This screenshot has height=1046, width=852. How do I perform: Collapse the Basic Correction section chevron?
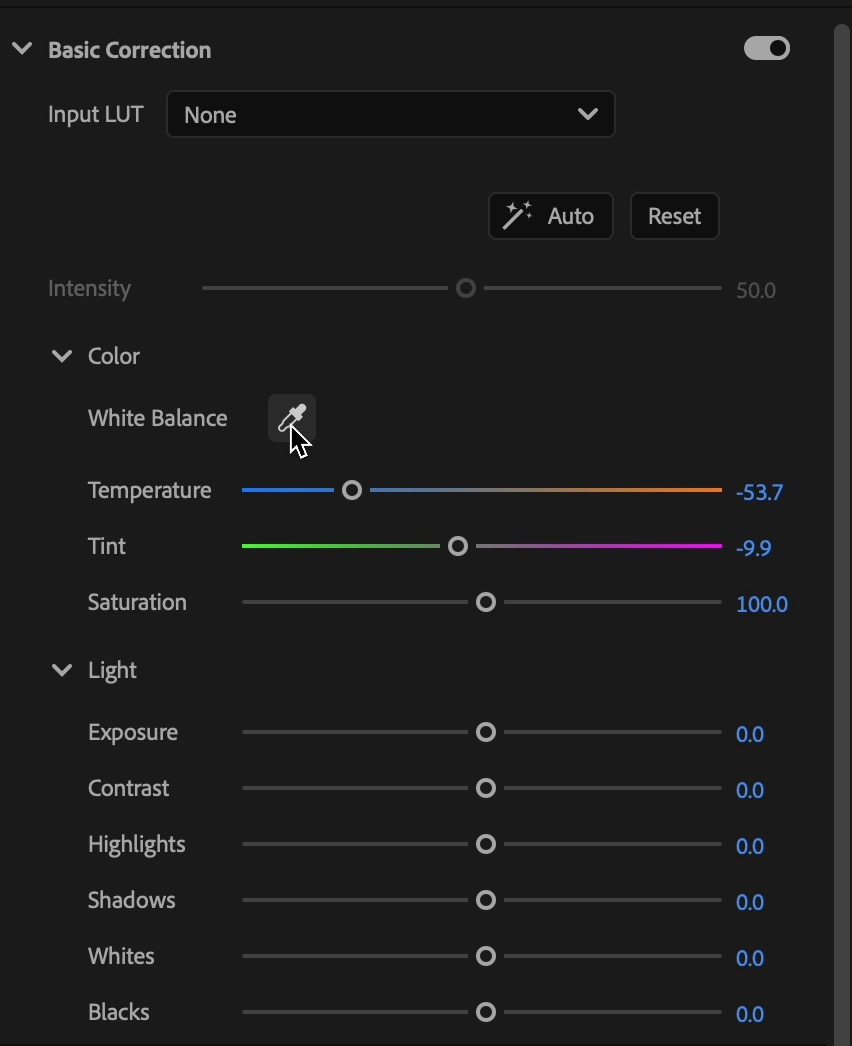(22, 49)
